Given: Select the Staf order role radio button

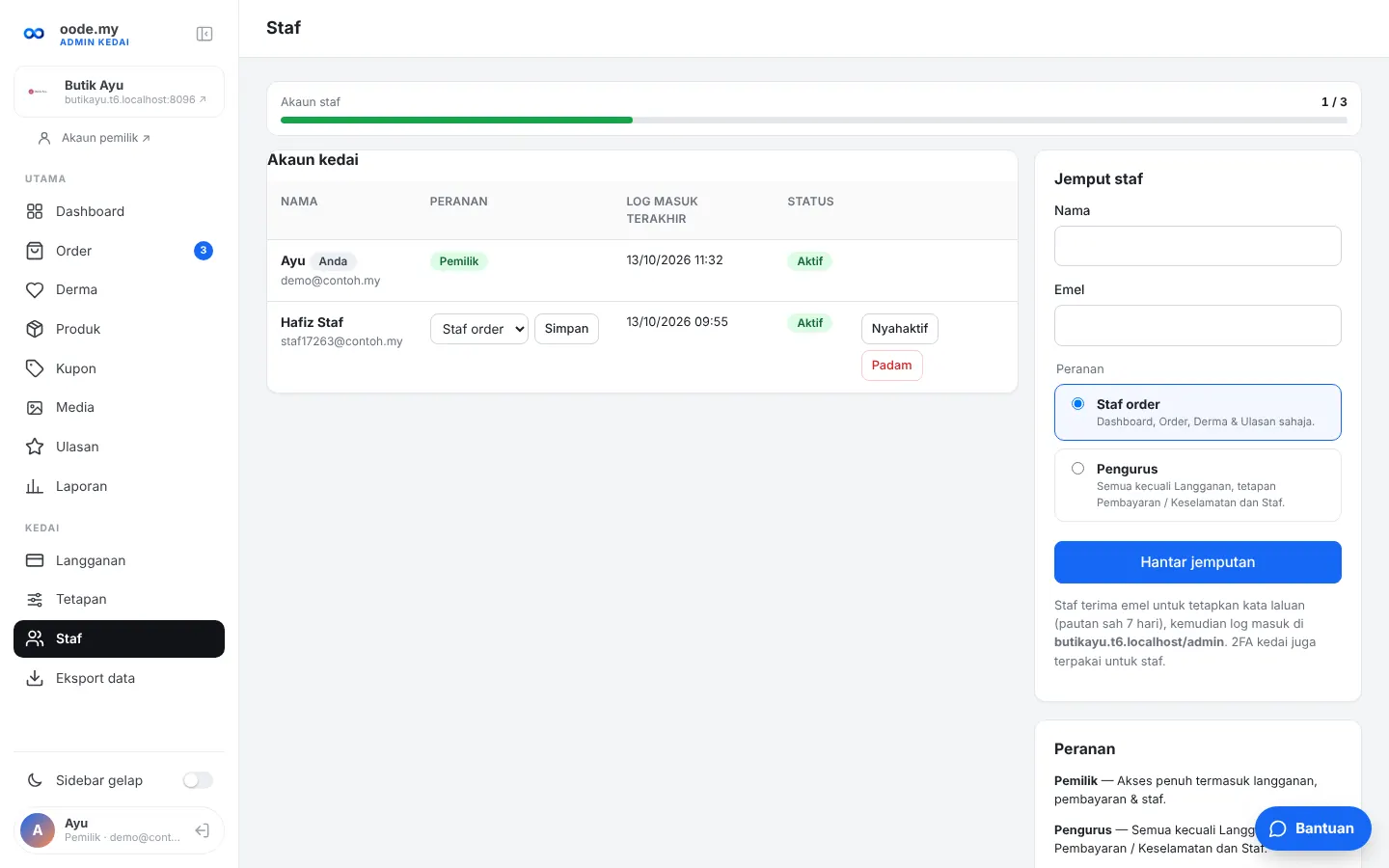Looking at the screenshot, I should pyautogui.click(x=1077, y=404).
